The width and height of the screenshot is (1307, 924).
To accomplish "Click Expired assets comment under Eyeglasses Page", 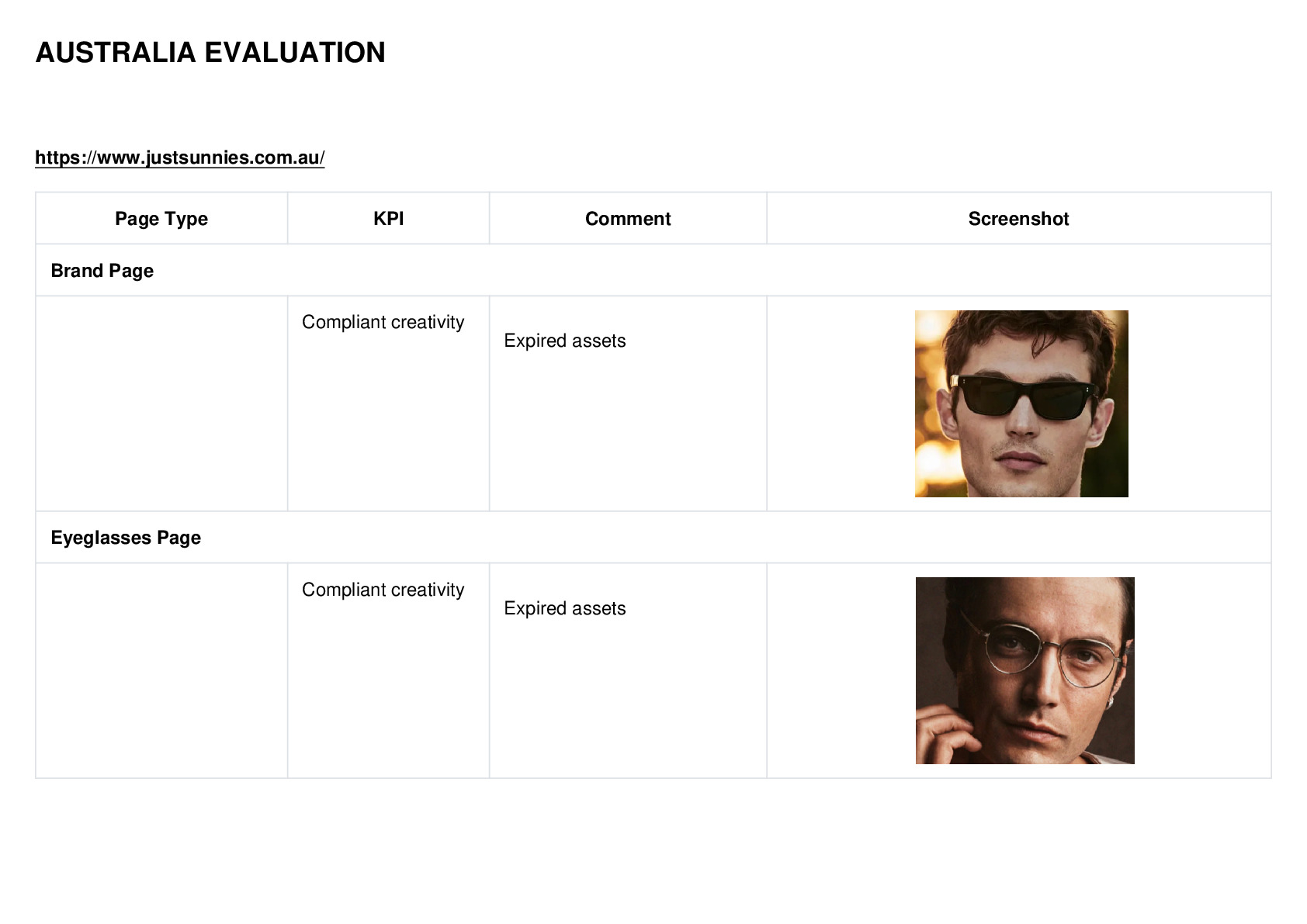I will click(x=565, y=608).
